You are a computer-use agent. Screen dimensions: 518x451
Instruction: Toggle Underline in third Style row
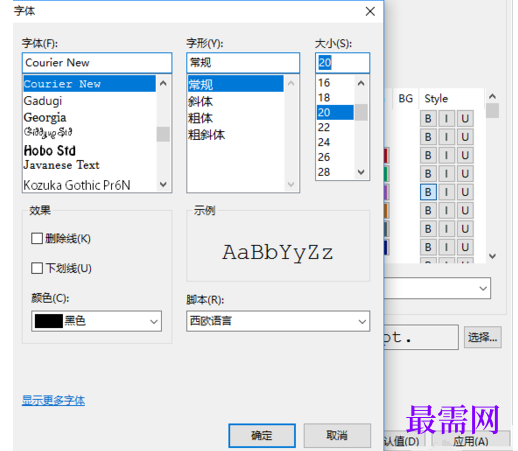465,155
